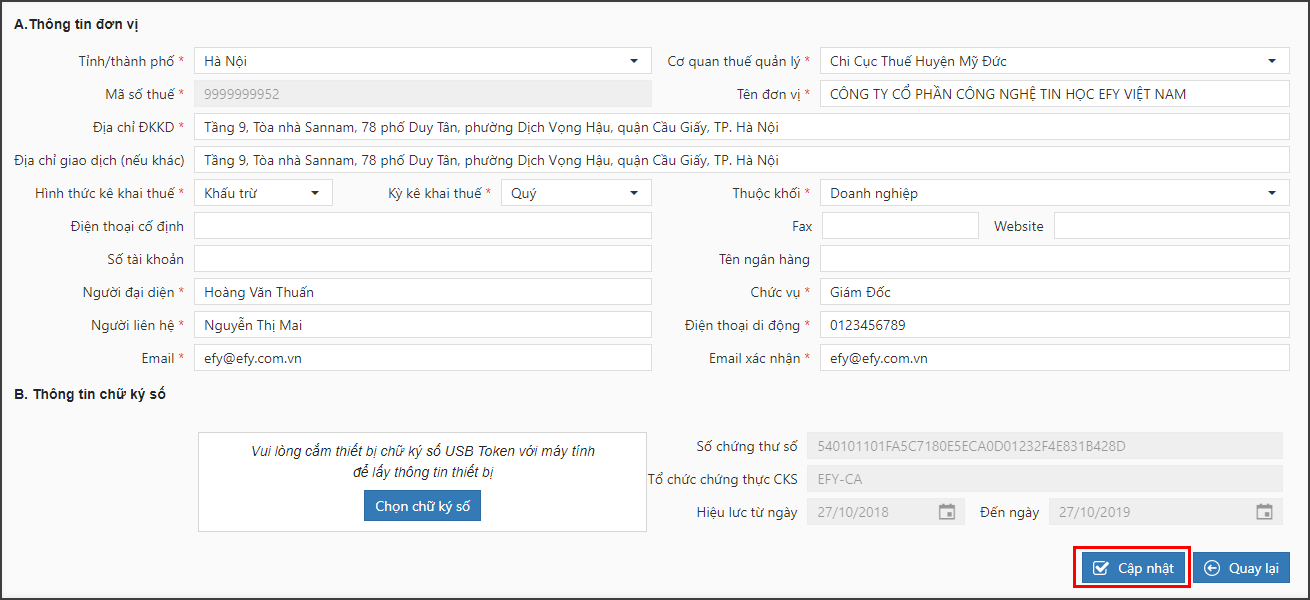Click the Email xác nhận field
This screenshot has width=1310, height=600.
click(x=1054, y=358)
